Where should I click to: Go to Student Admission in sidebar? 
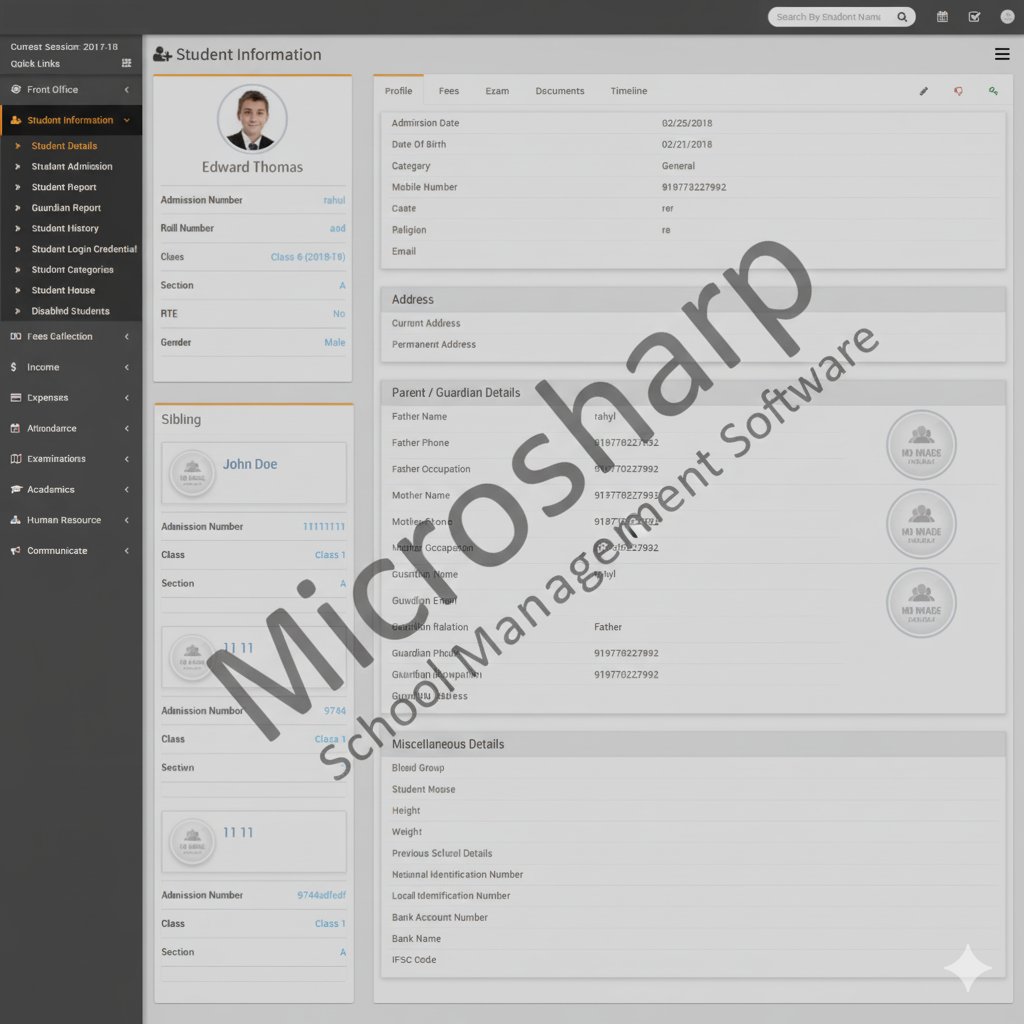pyautogui.click(x=72, y=167)
